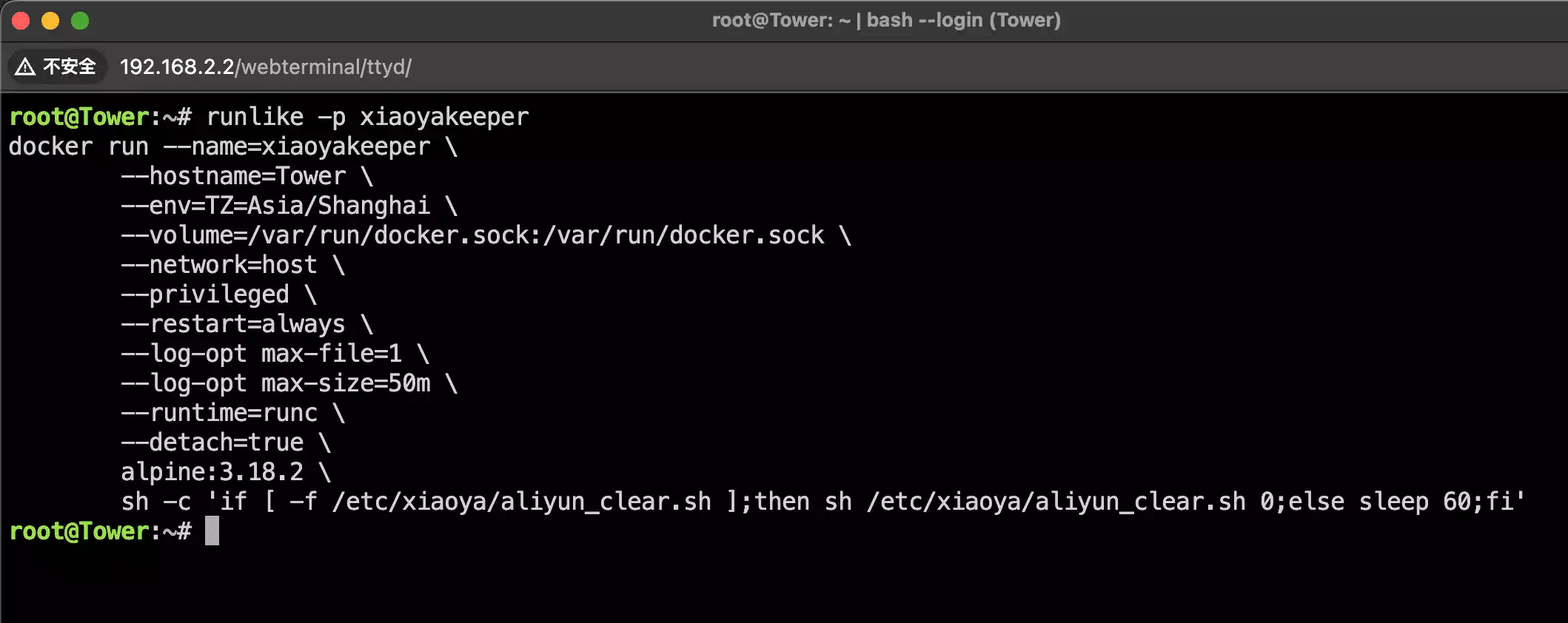The image size is (1568, 623).
Task: Click the terminal cursor block at the prompt
Action: click(212, 531)
